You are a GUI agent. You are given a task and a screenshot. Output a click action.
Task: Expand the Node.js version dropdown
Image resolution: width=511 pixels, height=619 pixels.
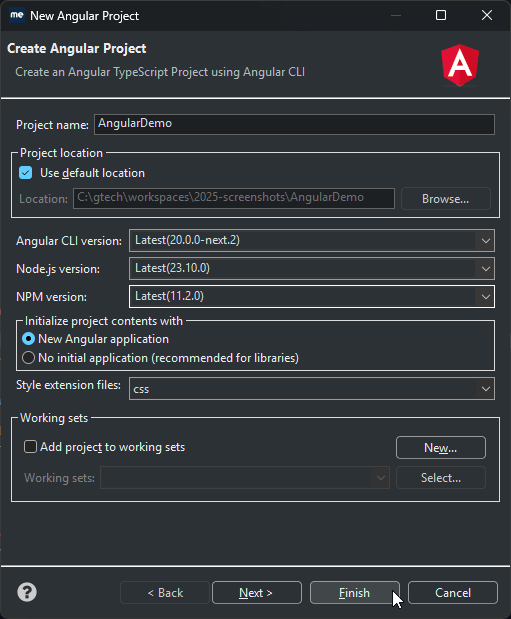tap(312, 268)
